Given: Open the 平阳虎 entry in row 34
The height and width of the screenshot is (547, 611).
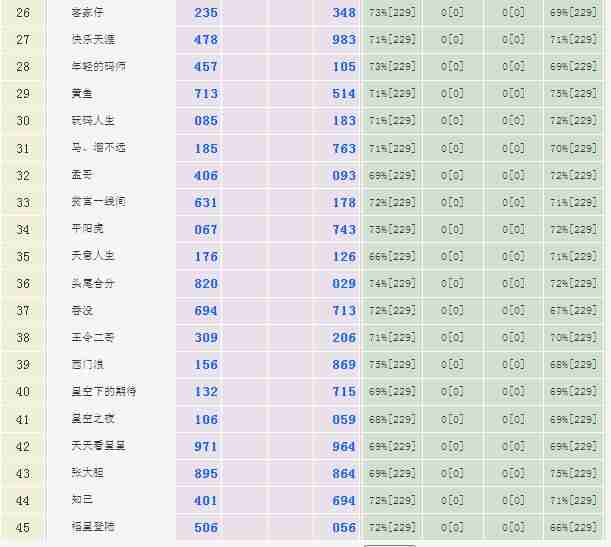Looking at the screenshot, I should pyautogui.click(x=89, y=229).
